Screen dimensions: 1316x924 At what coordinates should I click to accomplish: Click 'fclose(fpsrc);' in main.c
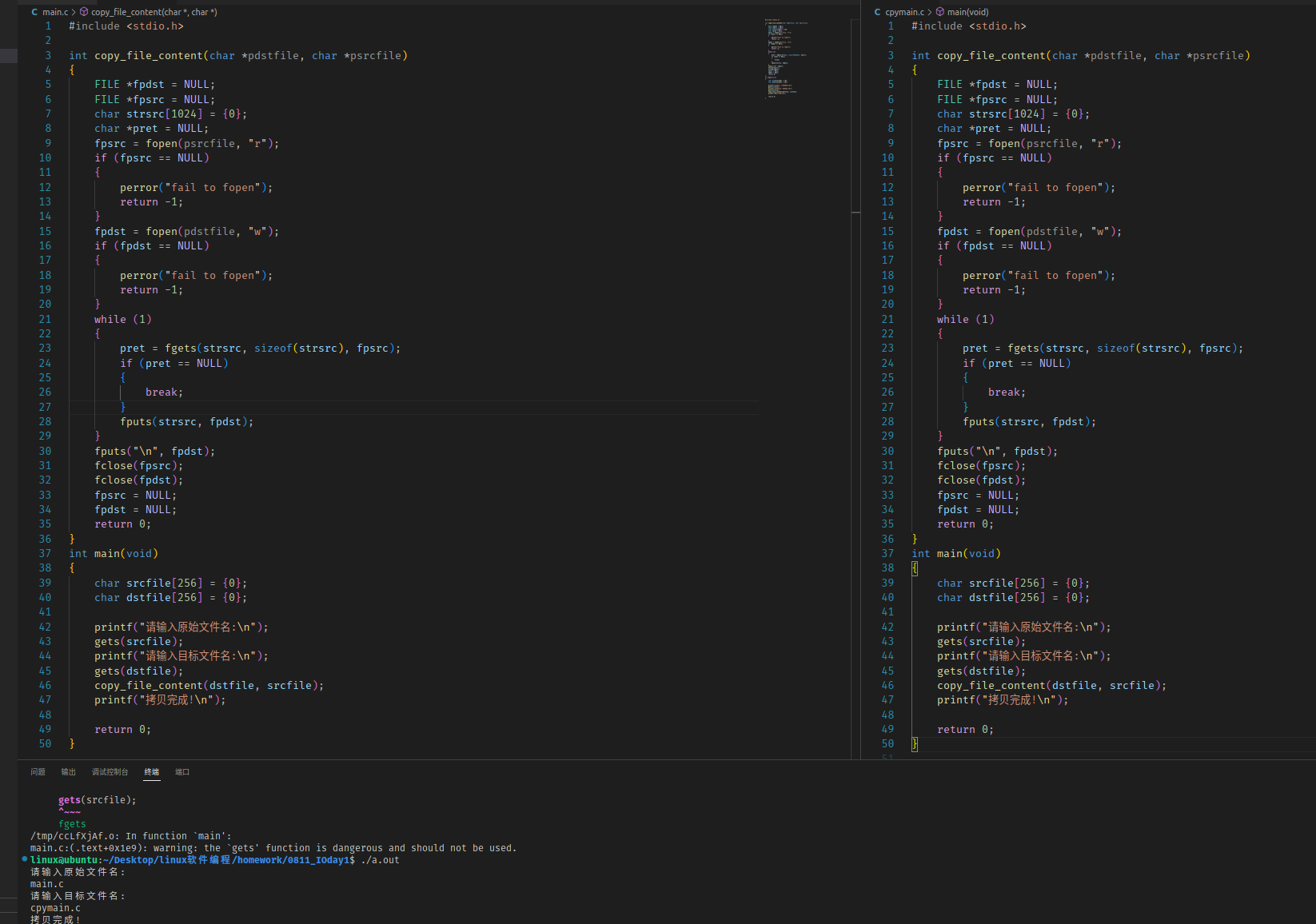(x=139, y=465)
